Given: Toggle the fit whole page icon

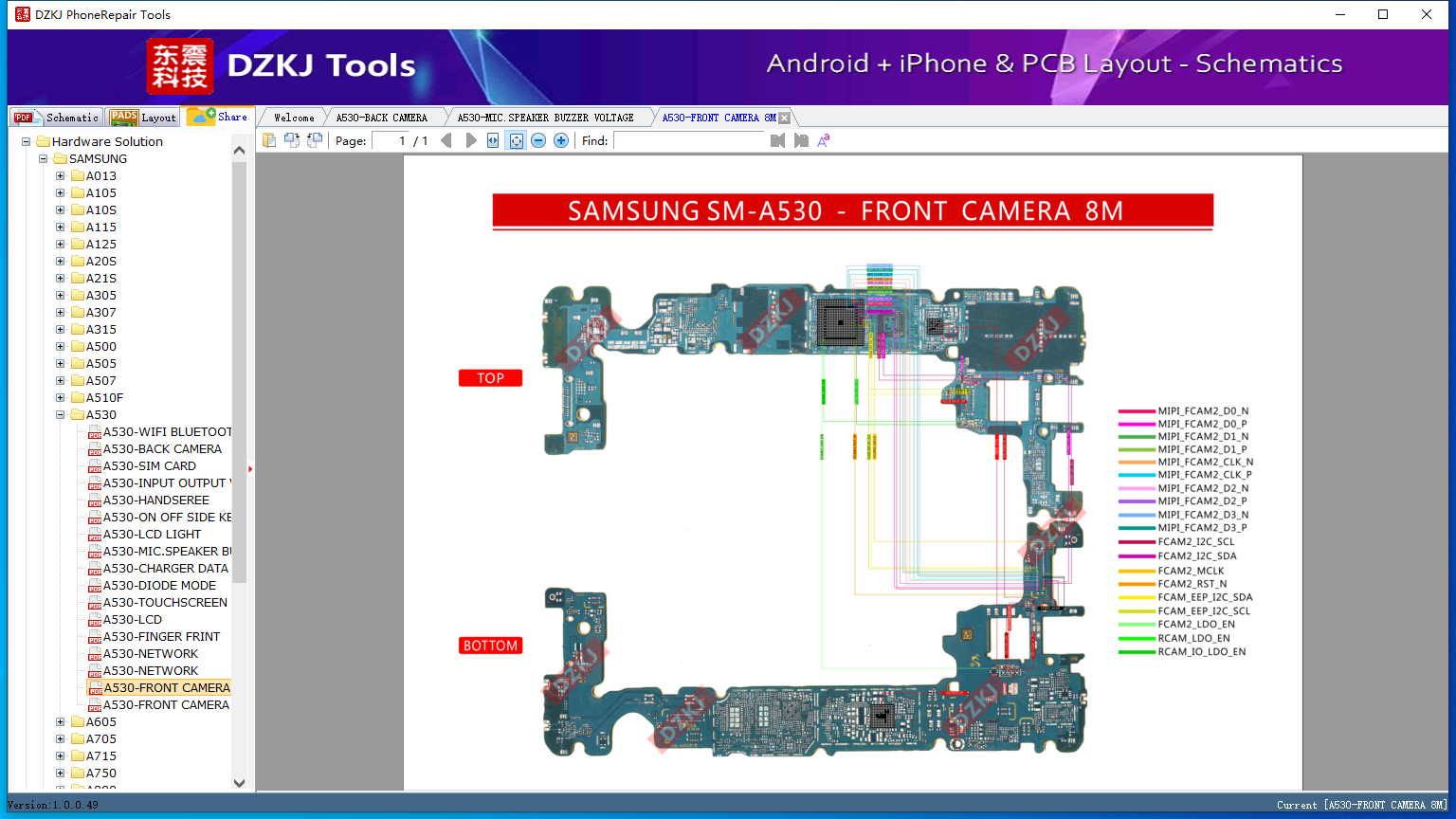Looking at the screenshot, I should 516,140.
